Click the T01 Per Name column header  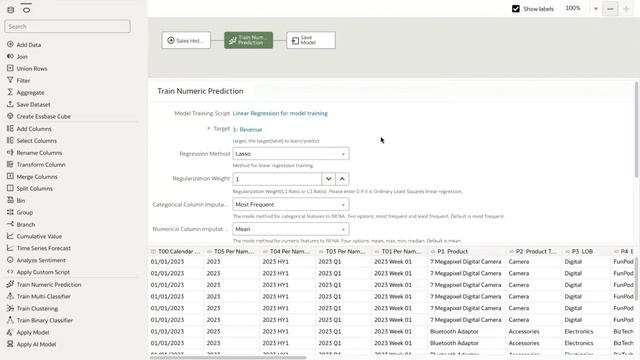399,251
